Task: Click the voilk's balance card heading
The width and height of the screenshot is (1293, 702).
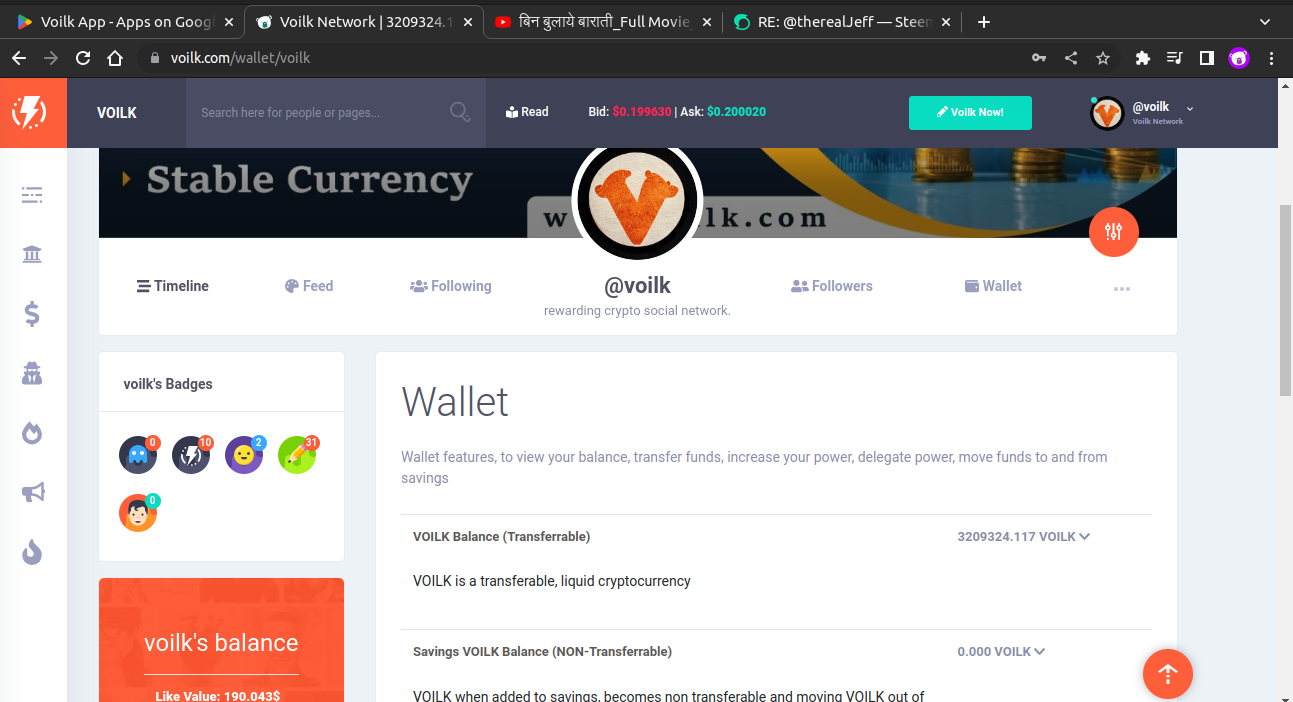Action: (221, 642)
